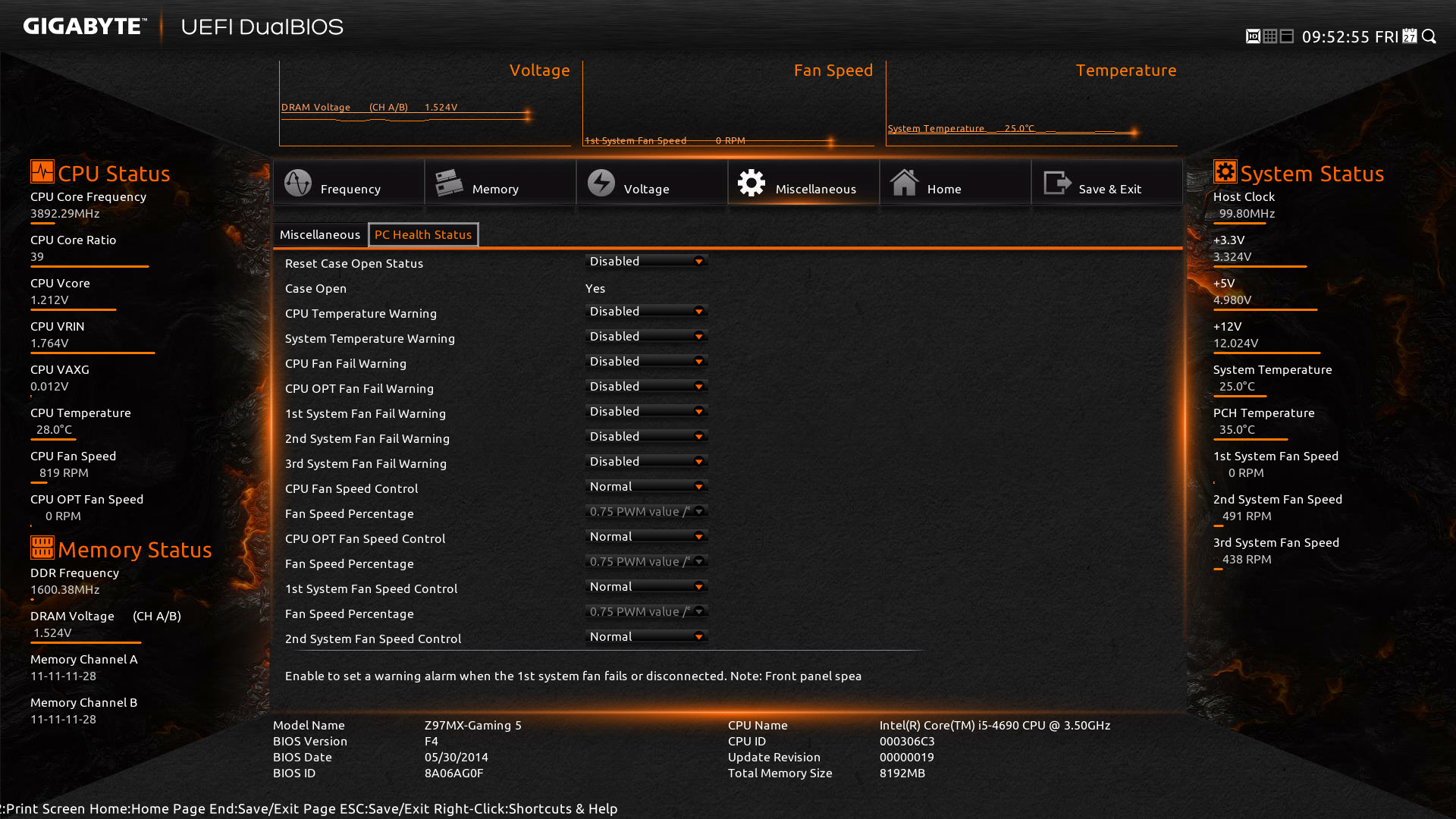Screen dimensions: 1456x819
Task: Open 2nd System Fan Speed Control dropdown
Action: click(x=647, y=637)
